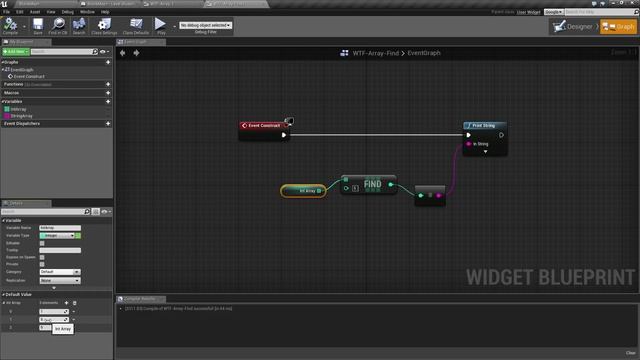Open the Debug menu
This screenshot has height=360, width=640.
(x=68, y=12)
